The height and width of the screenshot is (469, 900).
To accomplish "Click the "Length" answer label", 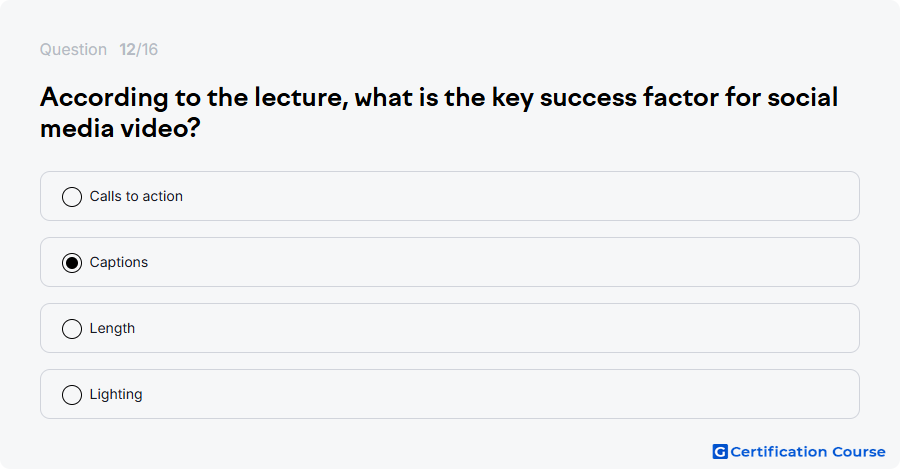I will (112, 328).
